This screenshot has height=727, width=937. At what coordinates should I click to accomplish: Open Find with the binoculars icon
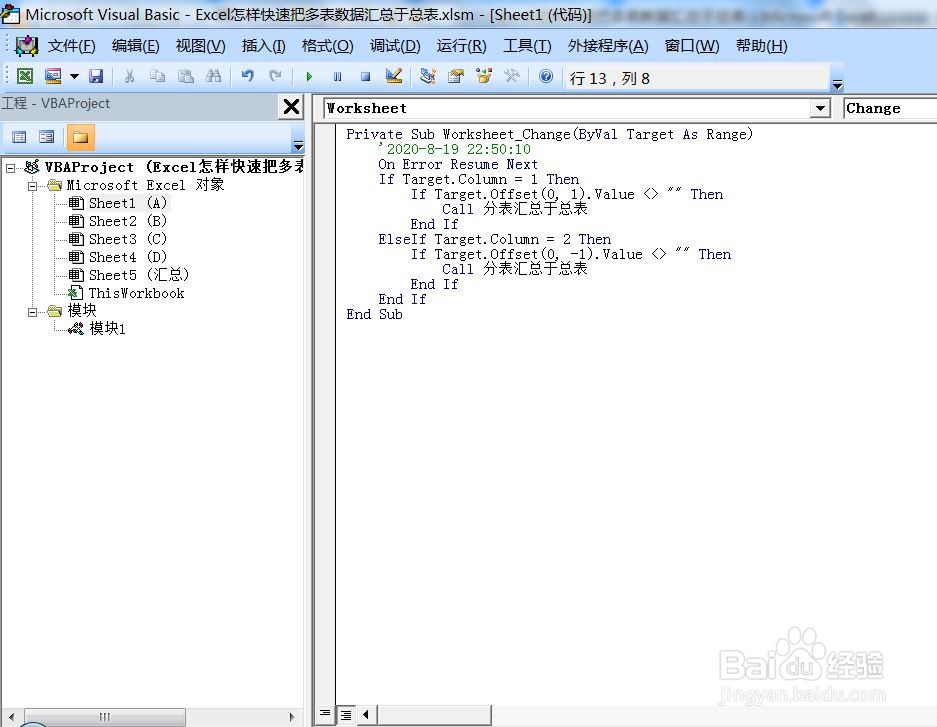(x=213, y=76)
